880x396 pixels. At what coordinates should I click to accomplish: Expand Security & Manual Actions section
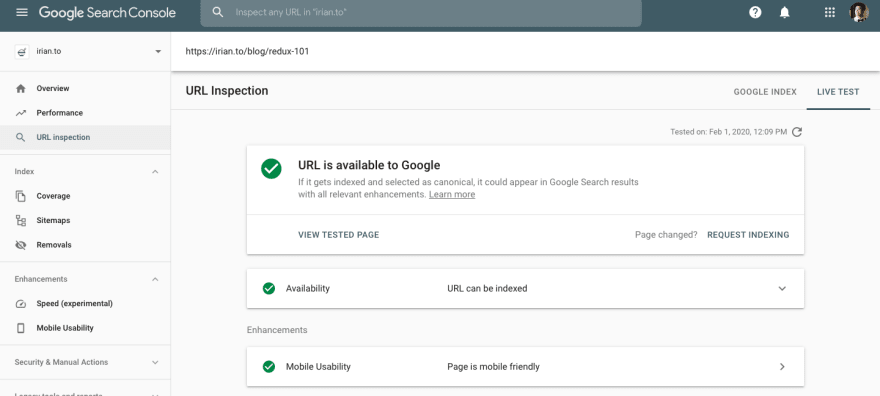coord(85,362)
